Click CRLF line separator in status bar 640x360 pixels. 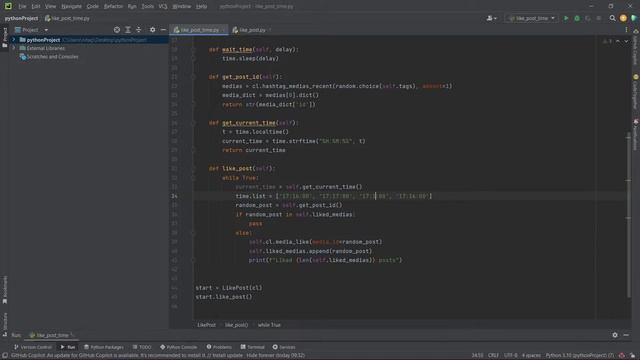click(493, 356)
